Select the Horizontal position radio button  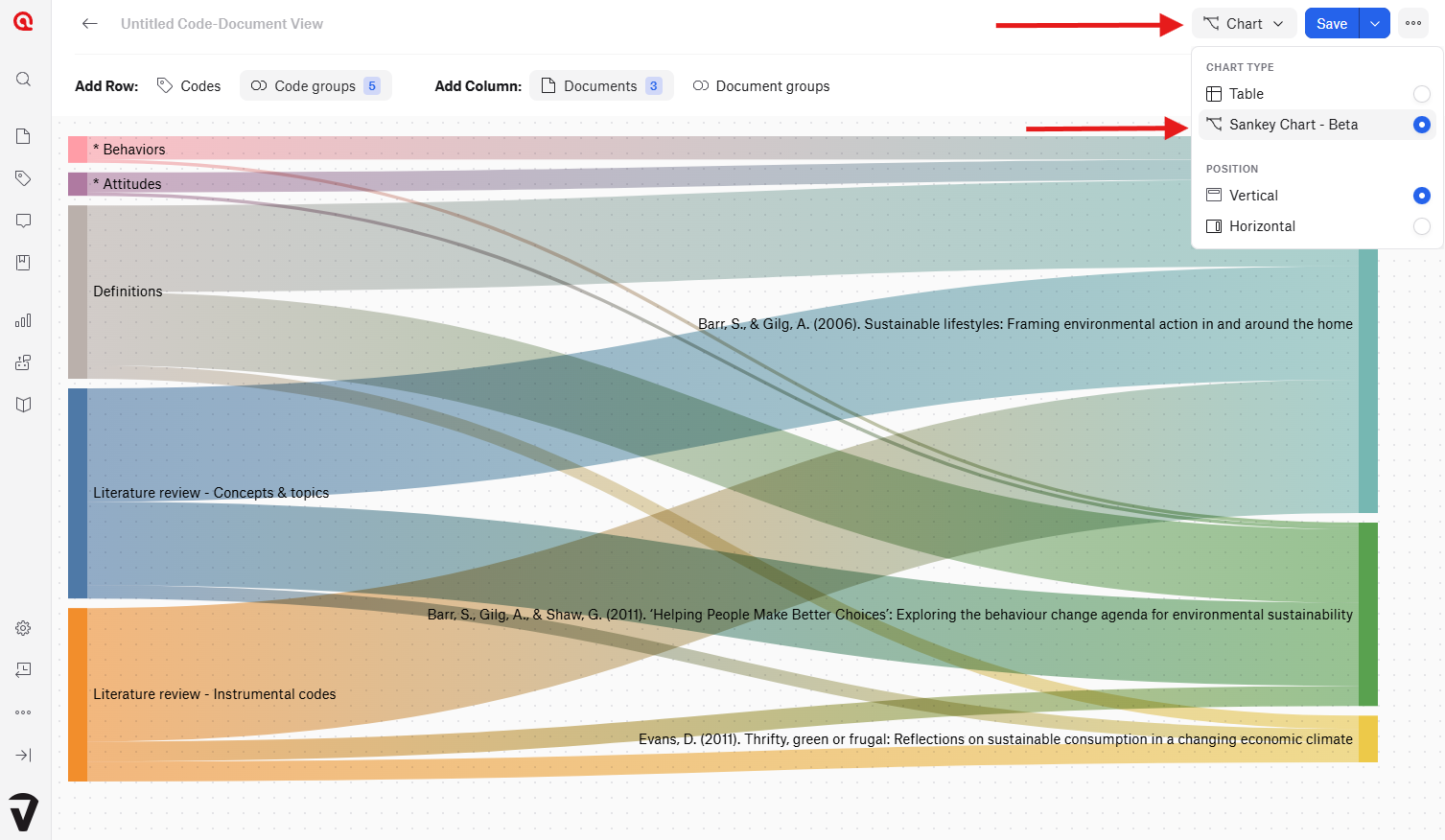click(x=1422, y=226)
